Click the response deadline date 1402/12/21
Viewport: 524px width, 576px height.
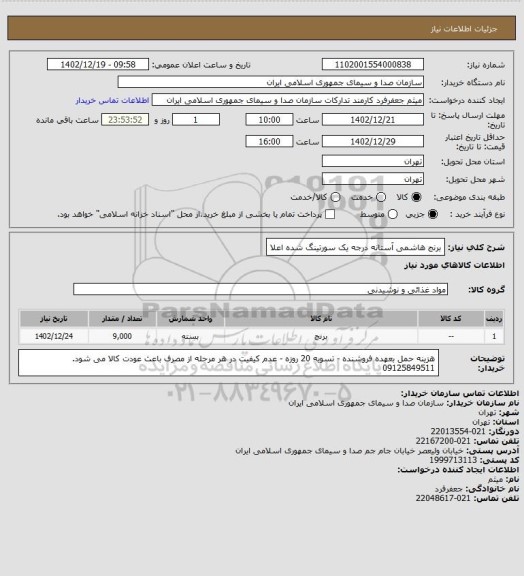click(x=373, y=120)
